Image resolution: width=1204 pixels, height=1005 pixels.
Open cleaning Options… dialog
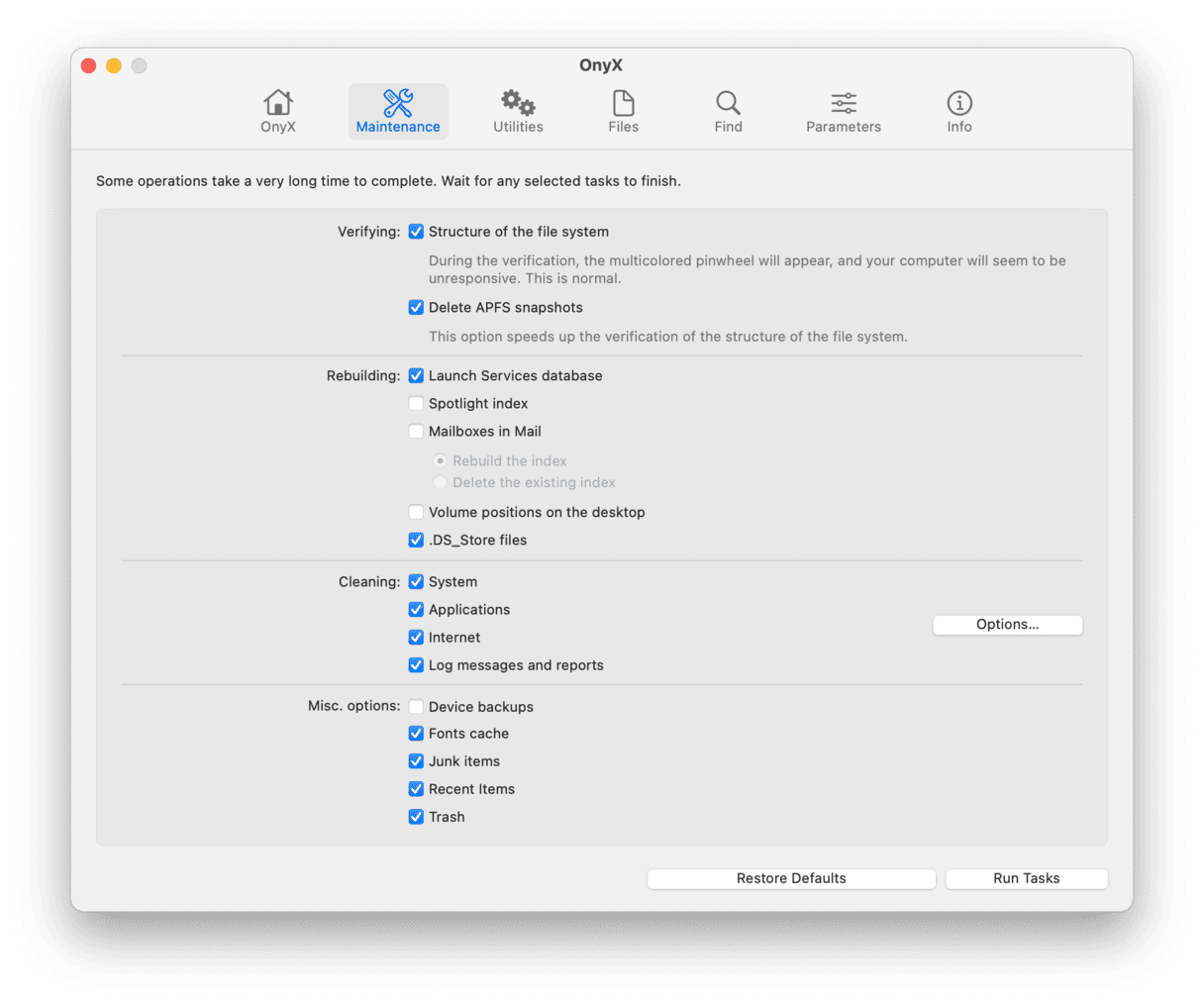(1007, 625)
